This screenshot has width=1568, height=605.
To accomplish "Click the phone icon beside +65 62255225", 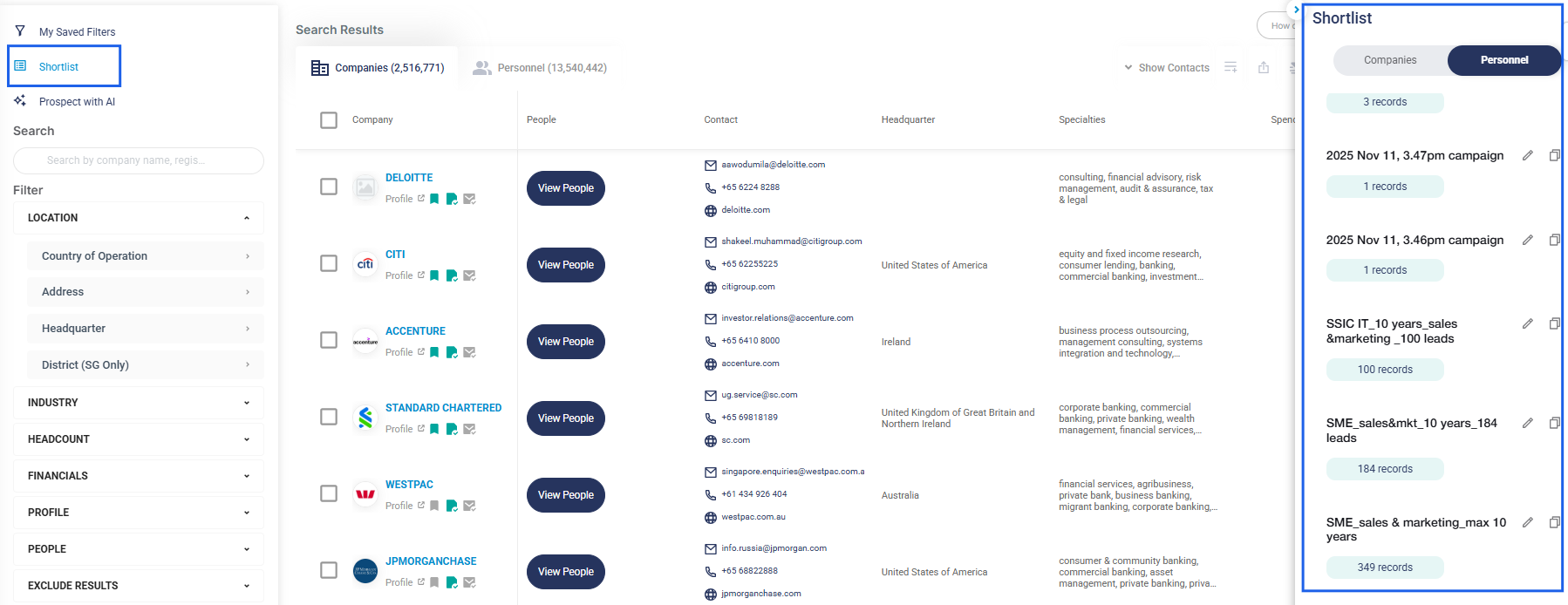I will coord(711,264).
